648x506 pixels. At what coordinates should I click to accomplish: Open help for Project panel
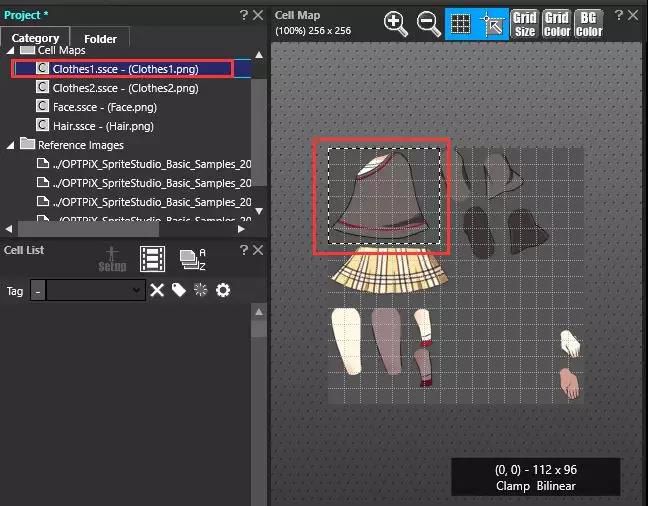click(244, 15)
